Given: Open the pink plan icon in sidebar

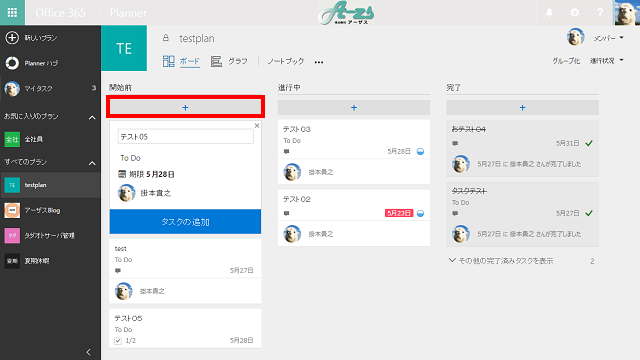Looking at the screenshot, I should pyautogui.click(x=12, y=236).
